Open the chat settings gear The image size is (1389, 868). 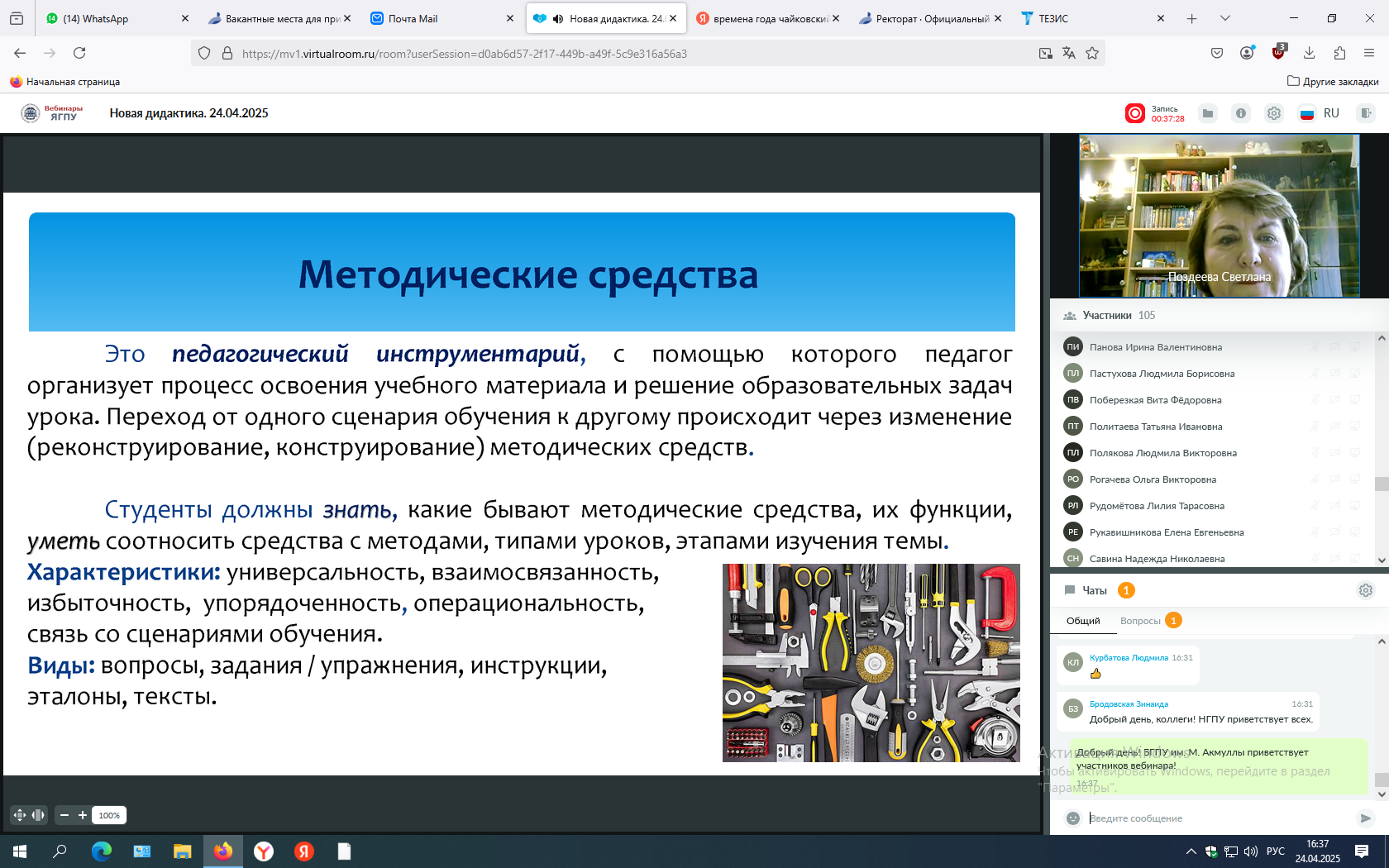coord(1365,590)
